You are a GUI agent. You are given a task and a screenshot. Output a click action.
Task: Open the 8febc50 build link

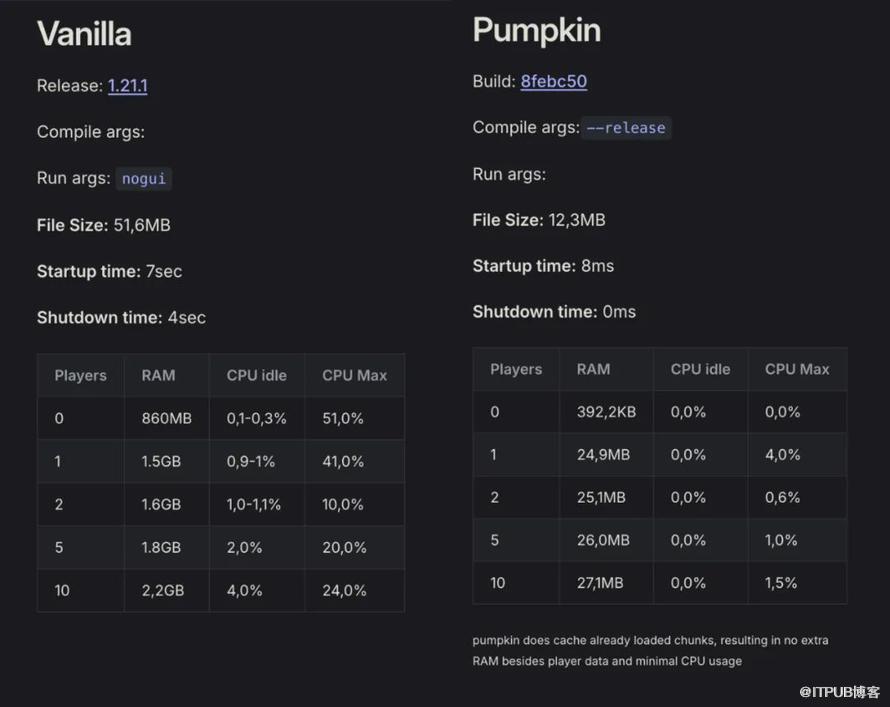[x=553, y=82]
